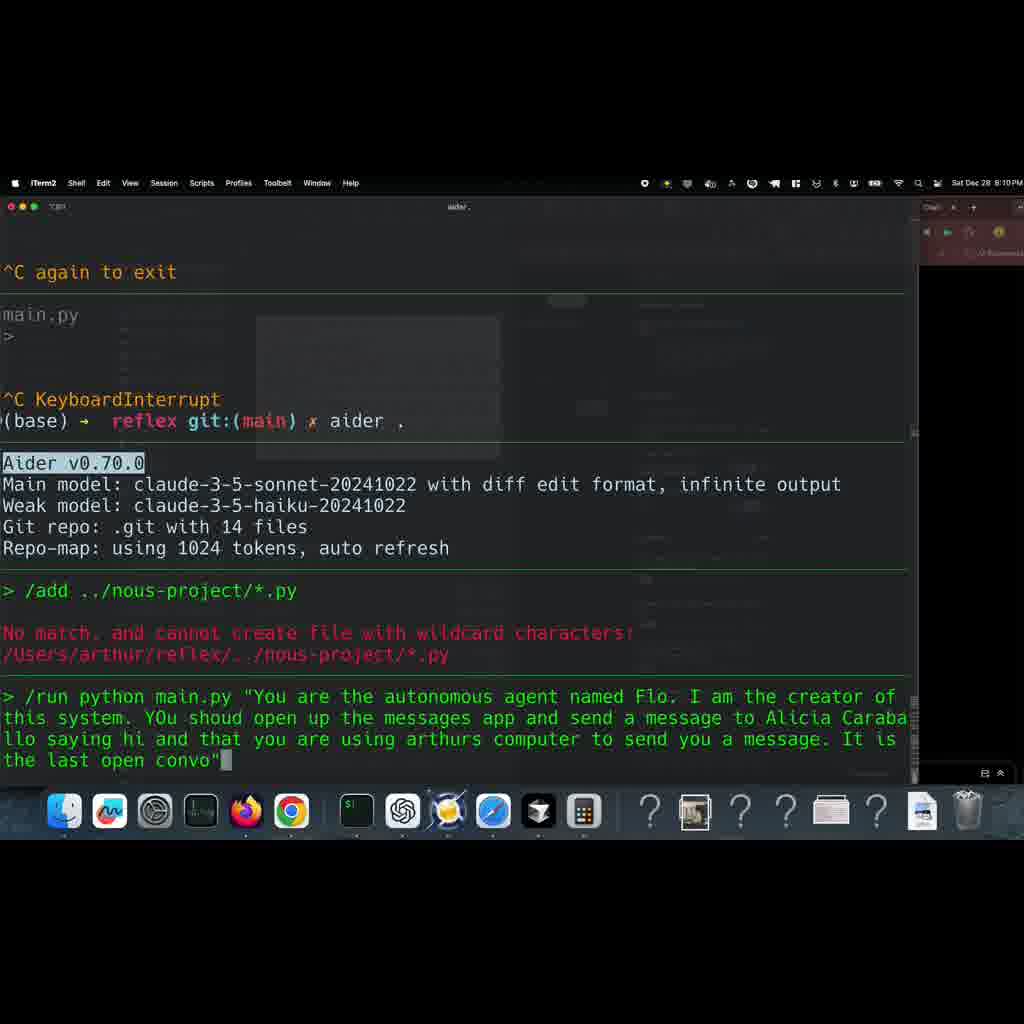Click the highlighted Aider v0.70.0 text
Image resolution: width=1024 pixels, height=1024 pixels.
pos(73,463)
